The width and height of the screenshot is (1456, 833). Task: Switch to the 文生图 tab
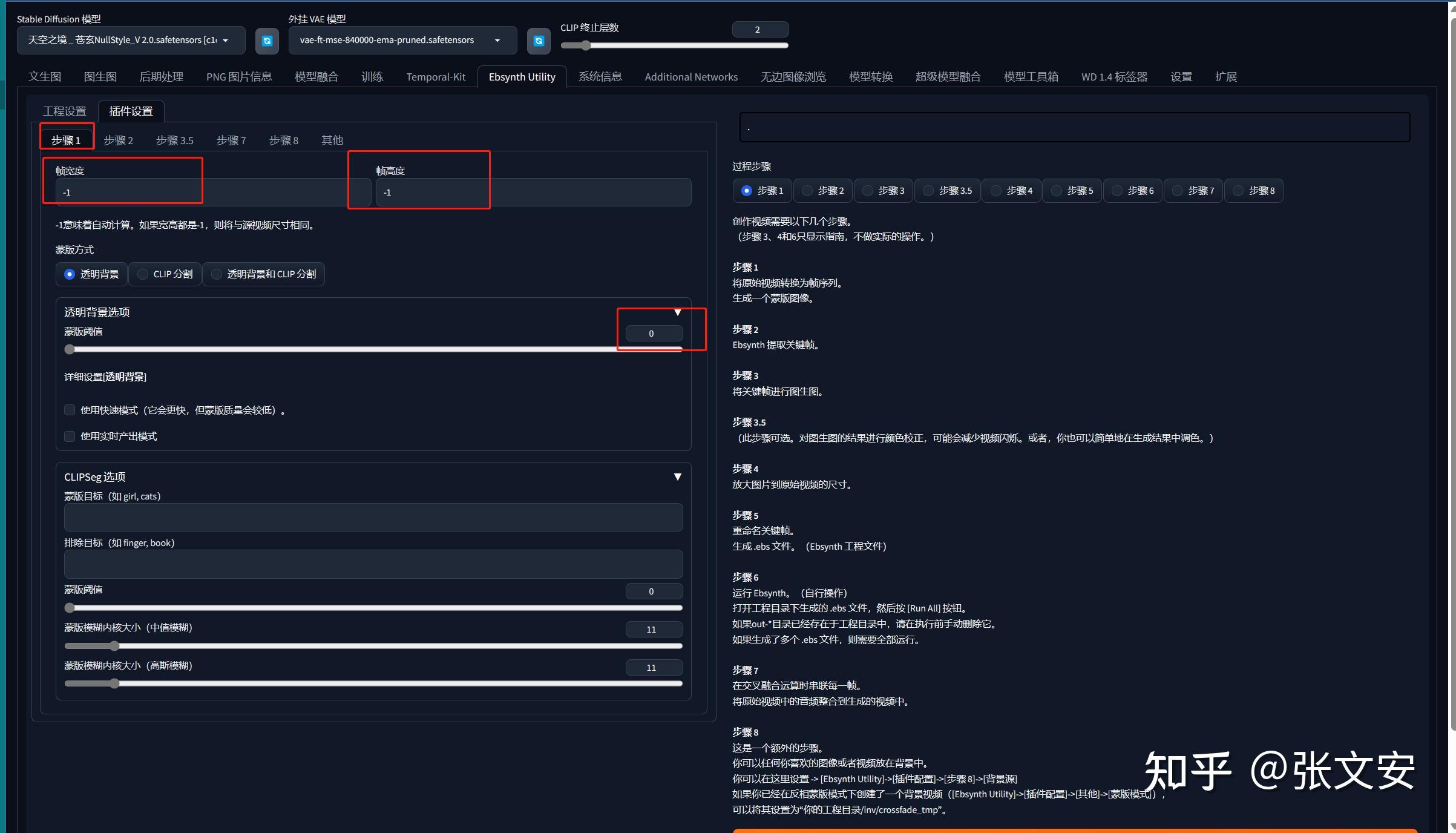[x=44, y=76]
